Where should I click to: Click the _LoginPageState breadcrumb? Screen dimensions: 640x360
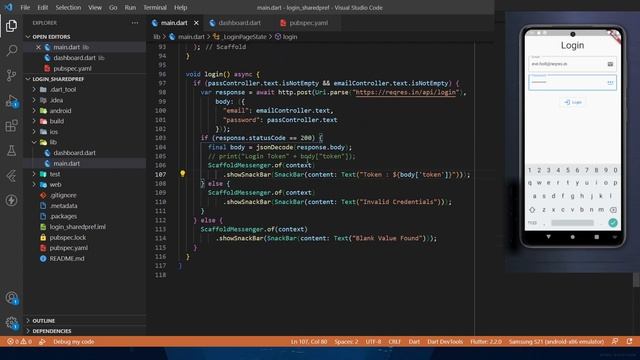point(244,37)
